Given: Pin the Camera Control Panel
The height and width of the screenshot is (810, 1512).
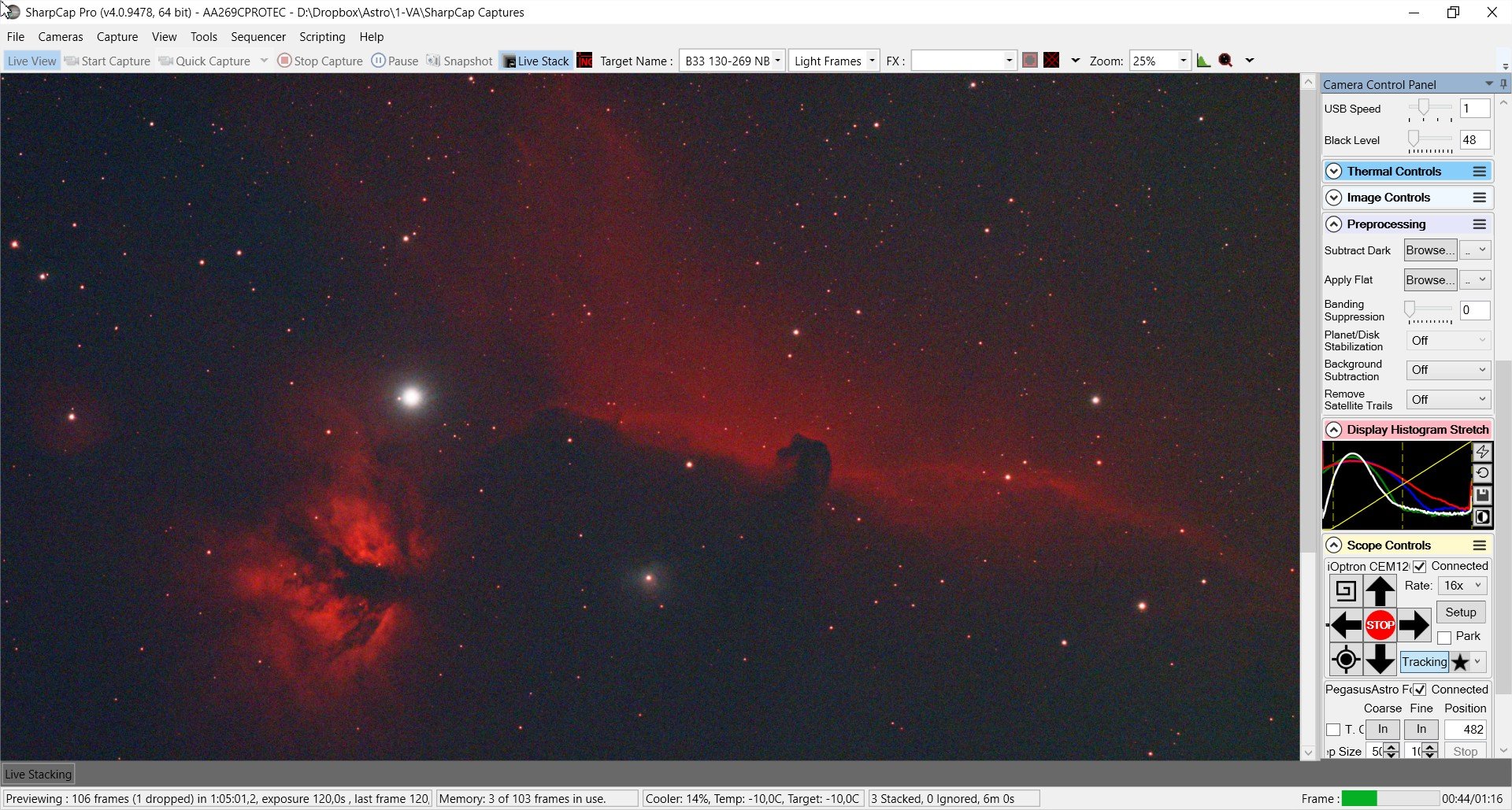Looking at the screenshot, I should click(1503, 84).
